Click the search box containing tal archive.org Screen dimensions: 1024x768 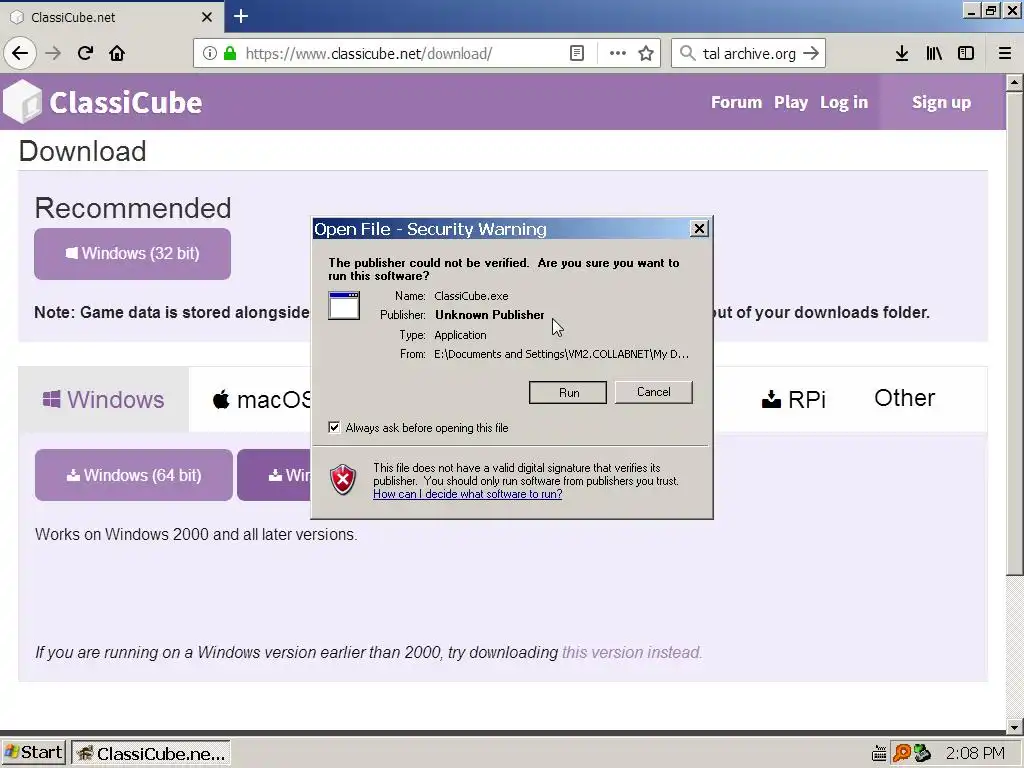[x=749, y=54]
